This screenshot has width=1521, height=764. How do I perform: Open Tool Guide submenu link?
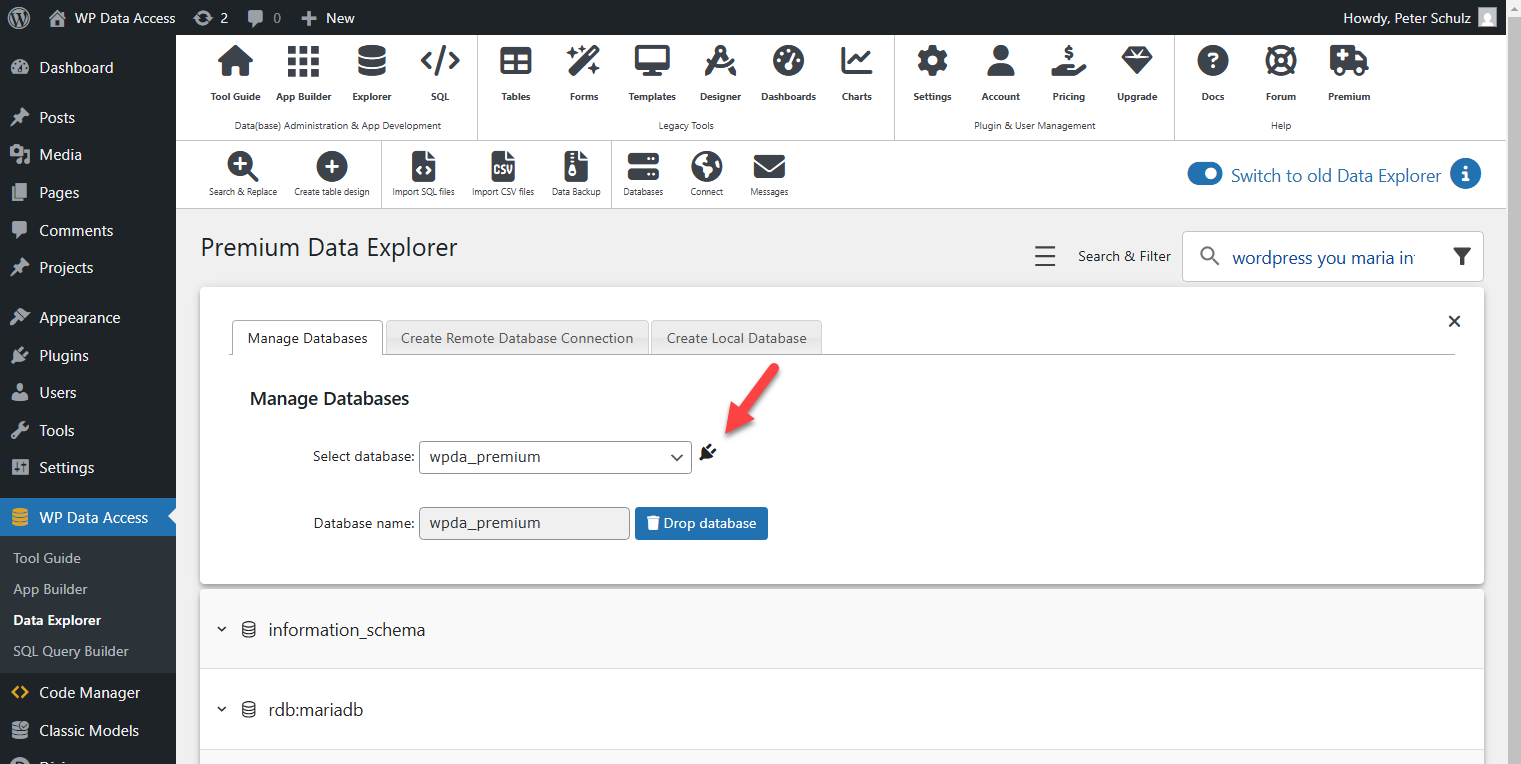[x=47, y=558]
